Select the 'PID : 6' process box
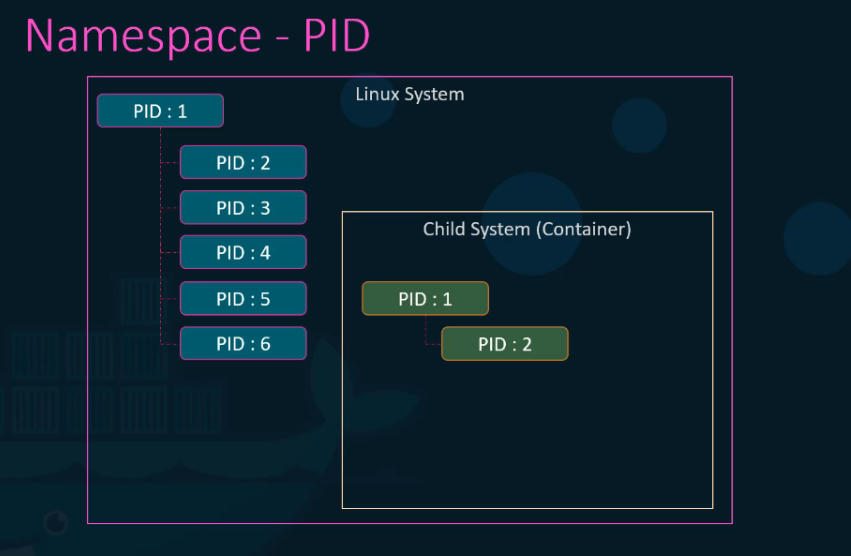 click(243, 344)
